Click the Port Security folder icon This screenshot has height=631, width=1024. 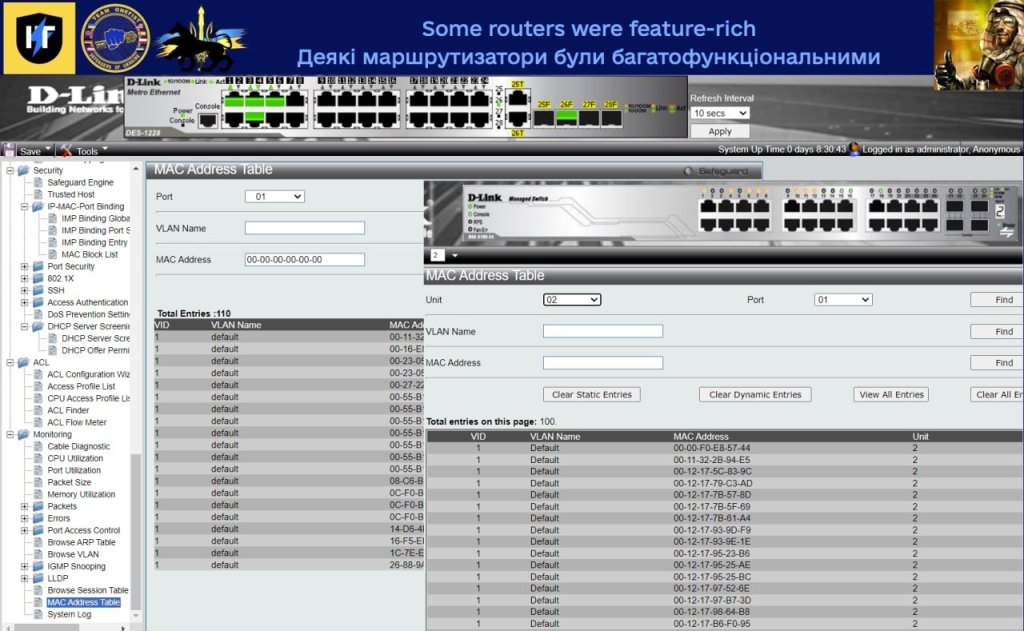click(x=38, y=267)
